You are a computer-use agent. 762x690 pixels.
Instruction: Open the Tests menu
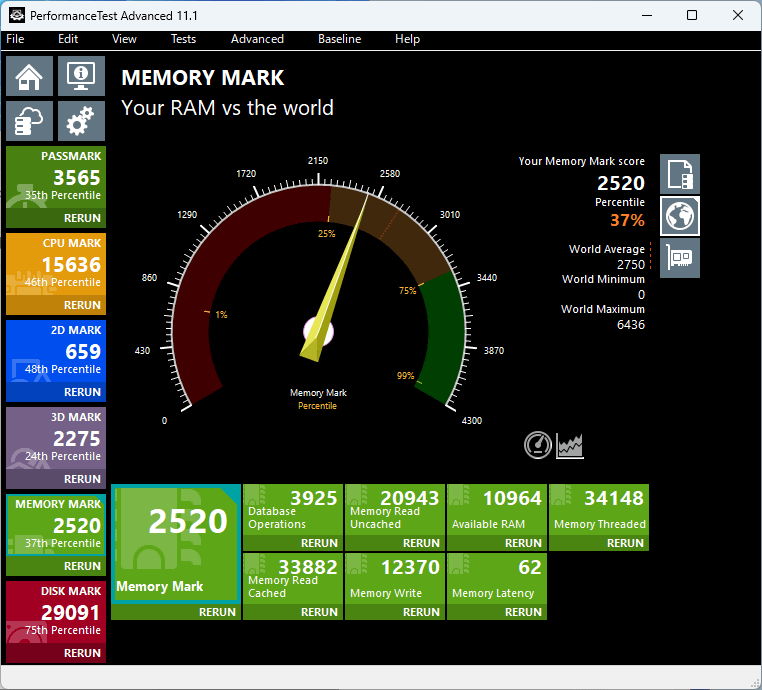183,39
